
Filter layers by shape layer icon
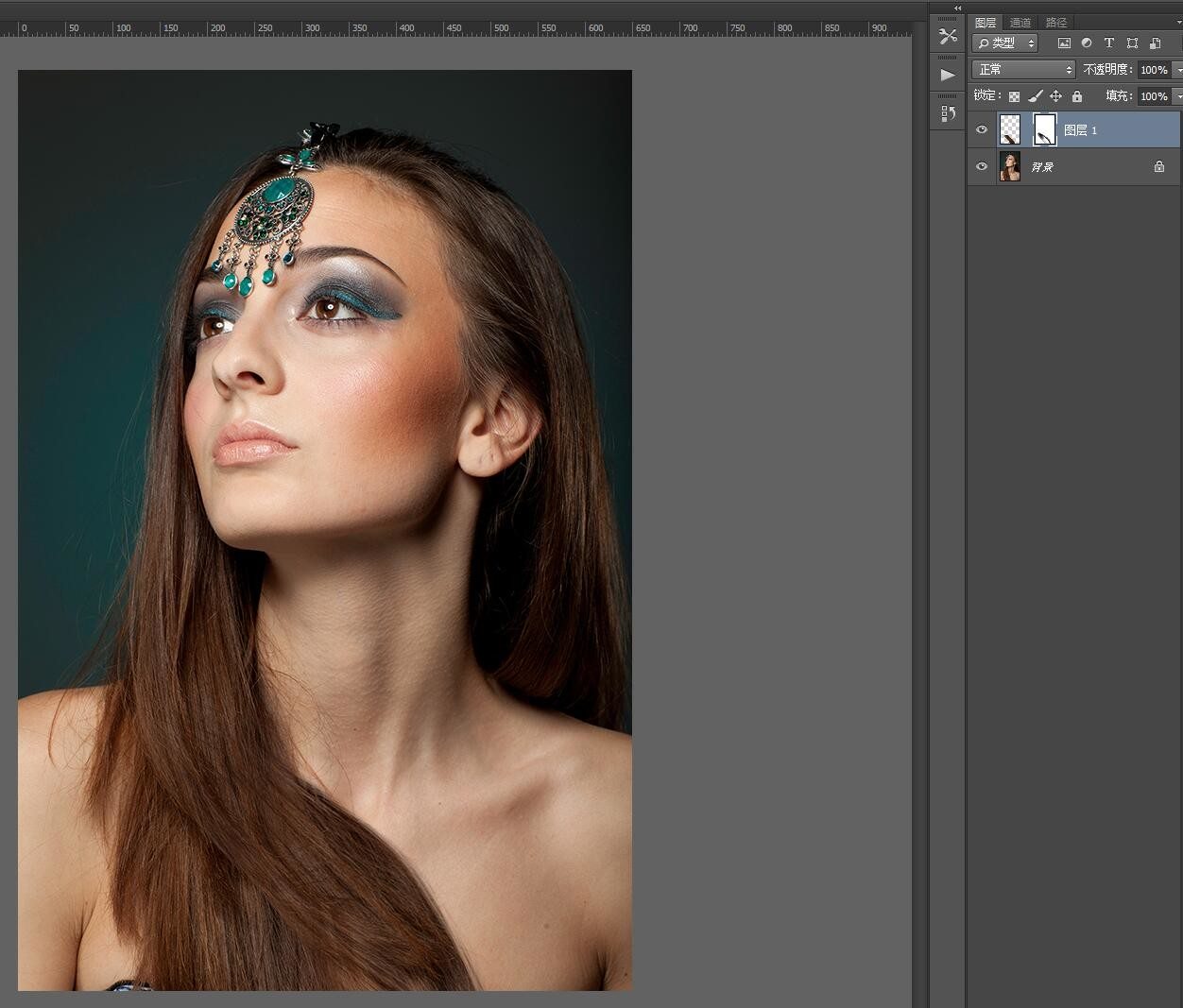click(1132, 43)
